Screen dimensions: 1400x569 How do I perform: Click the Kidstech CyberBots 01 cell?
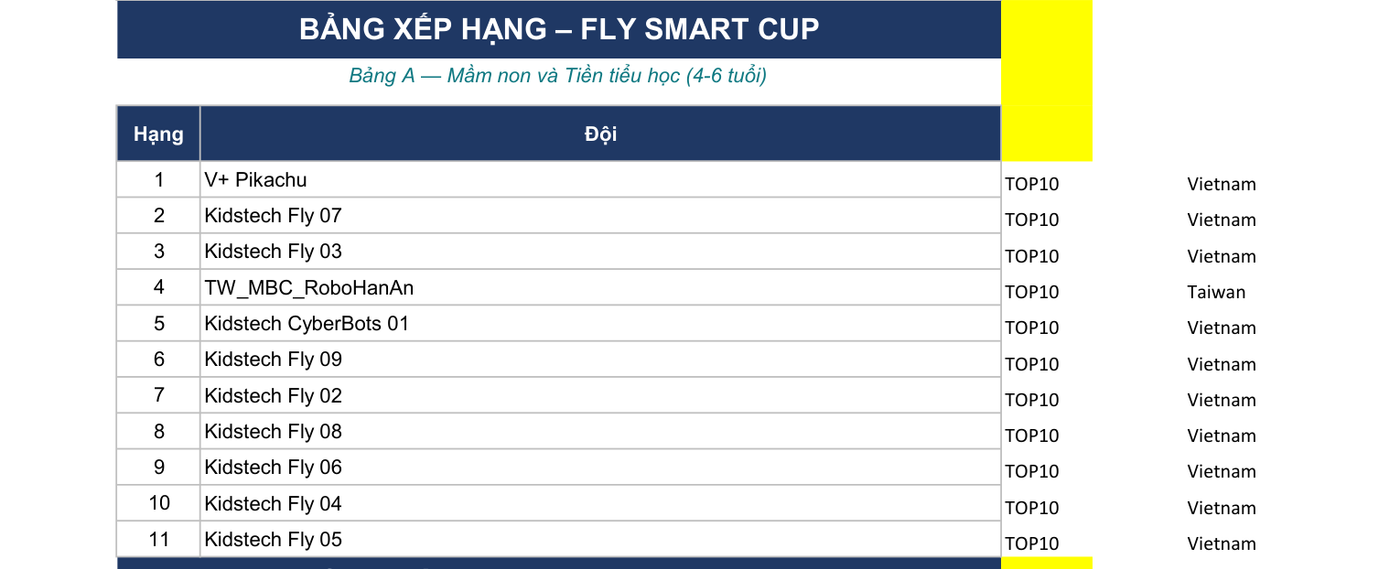coord(600,324)
